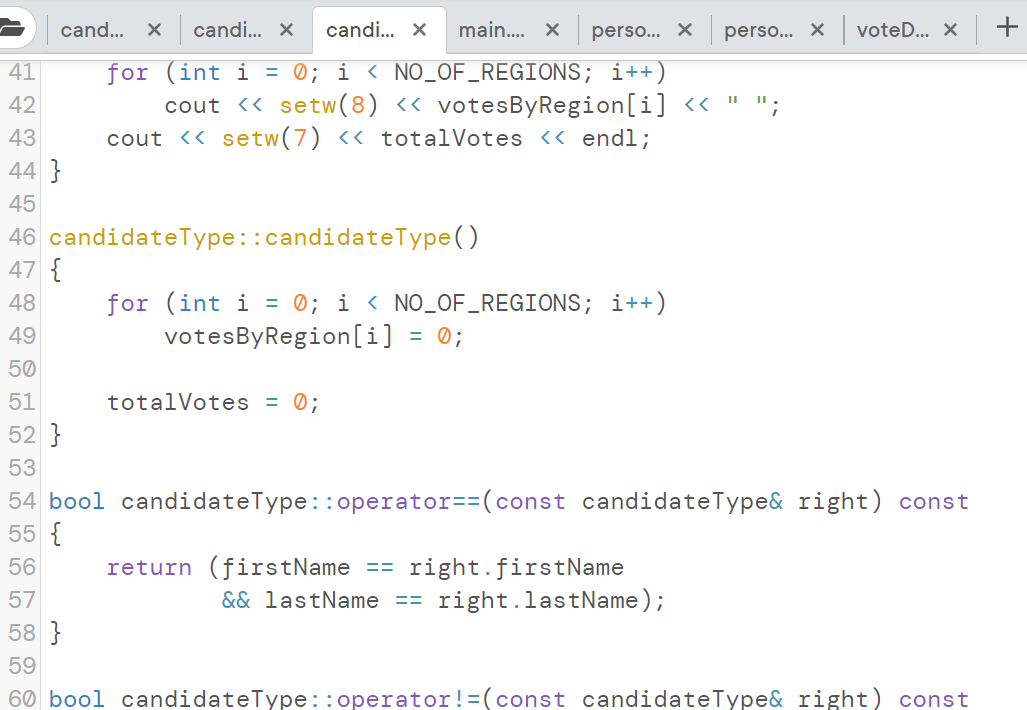
Task: Click the new file plus icon
Action: pyautogui.click(x=1005, y=28)
